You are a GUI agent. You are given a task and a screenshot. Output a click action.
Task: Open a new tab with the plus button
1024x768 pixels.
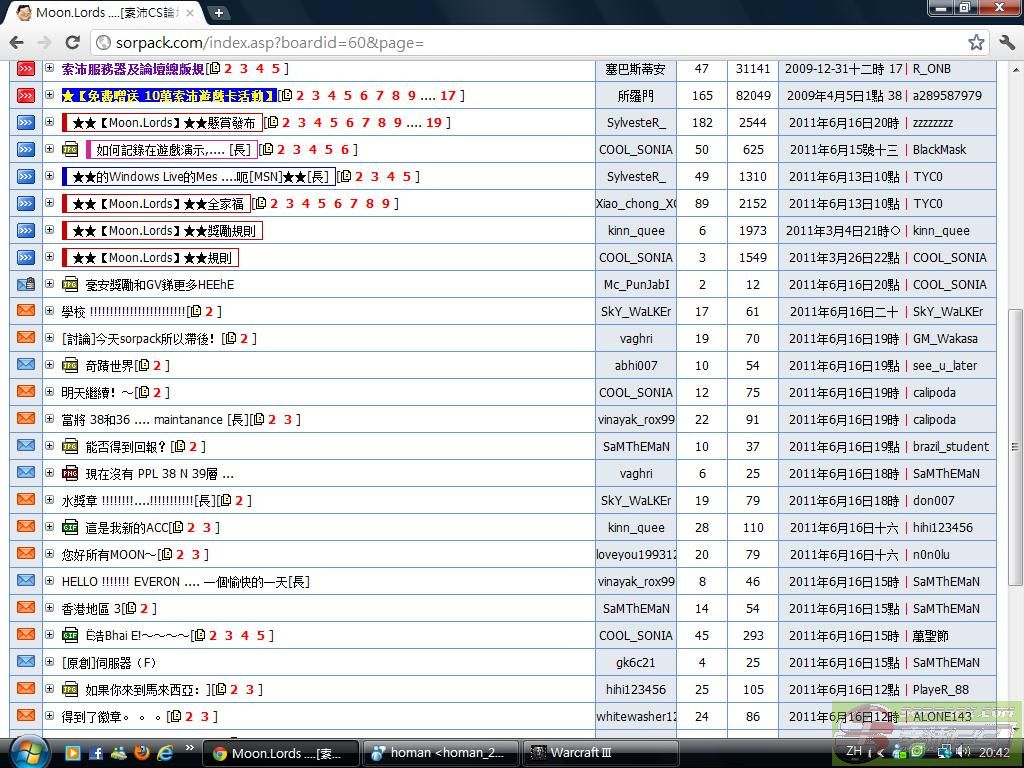coord(218,13)
